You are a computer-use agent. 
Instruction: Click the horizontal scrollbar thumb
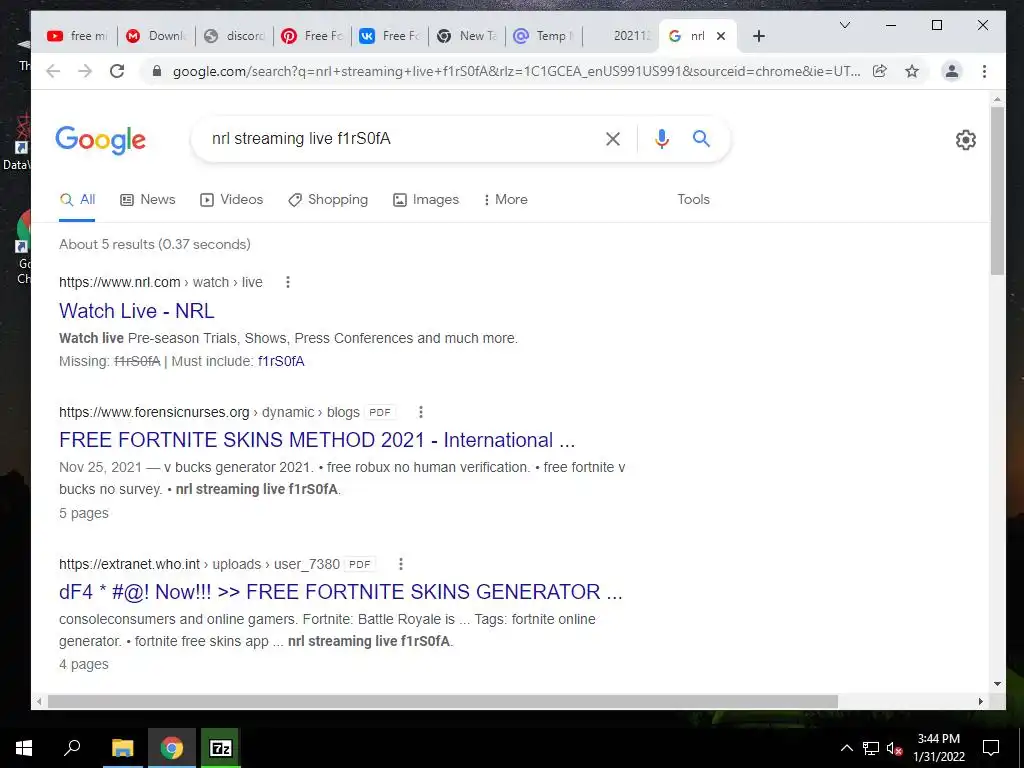point(442,701)
